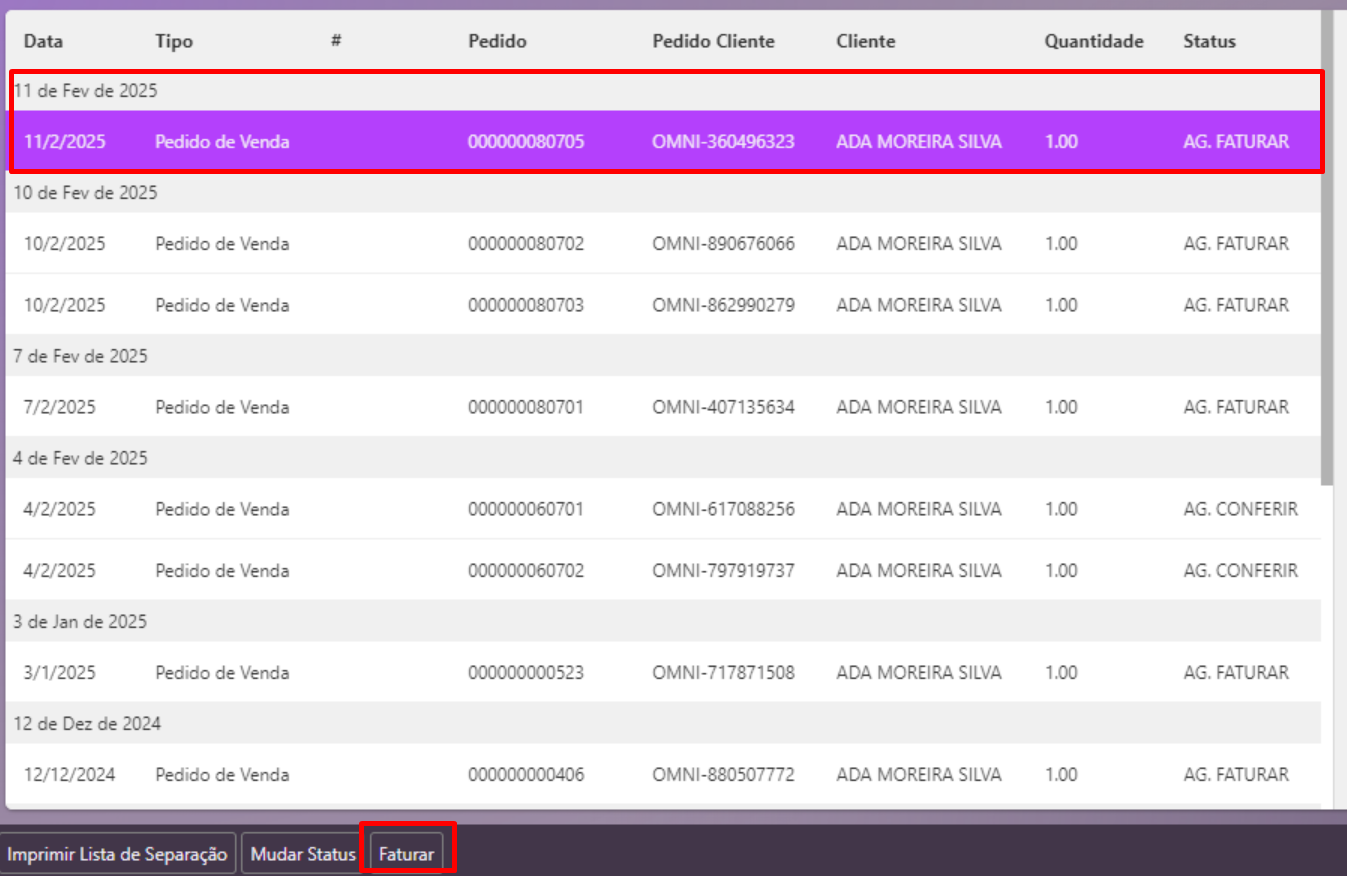Image resolution: width=1347 pixels, height=876 pixels.
Task: Click the 12/12/2024 date cell
Action: [x=69, y=775]
